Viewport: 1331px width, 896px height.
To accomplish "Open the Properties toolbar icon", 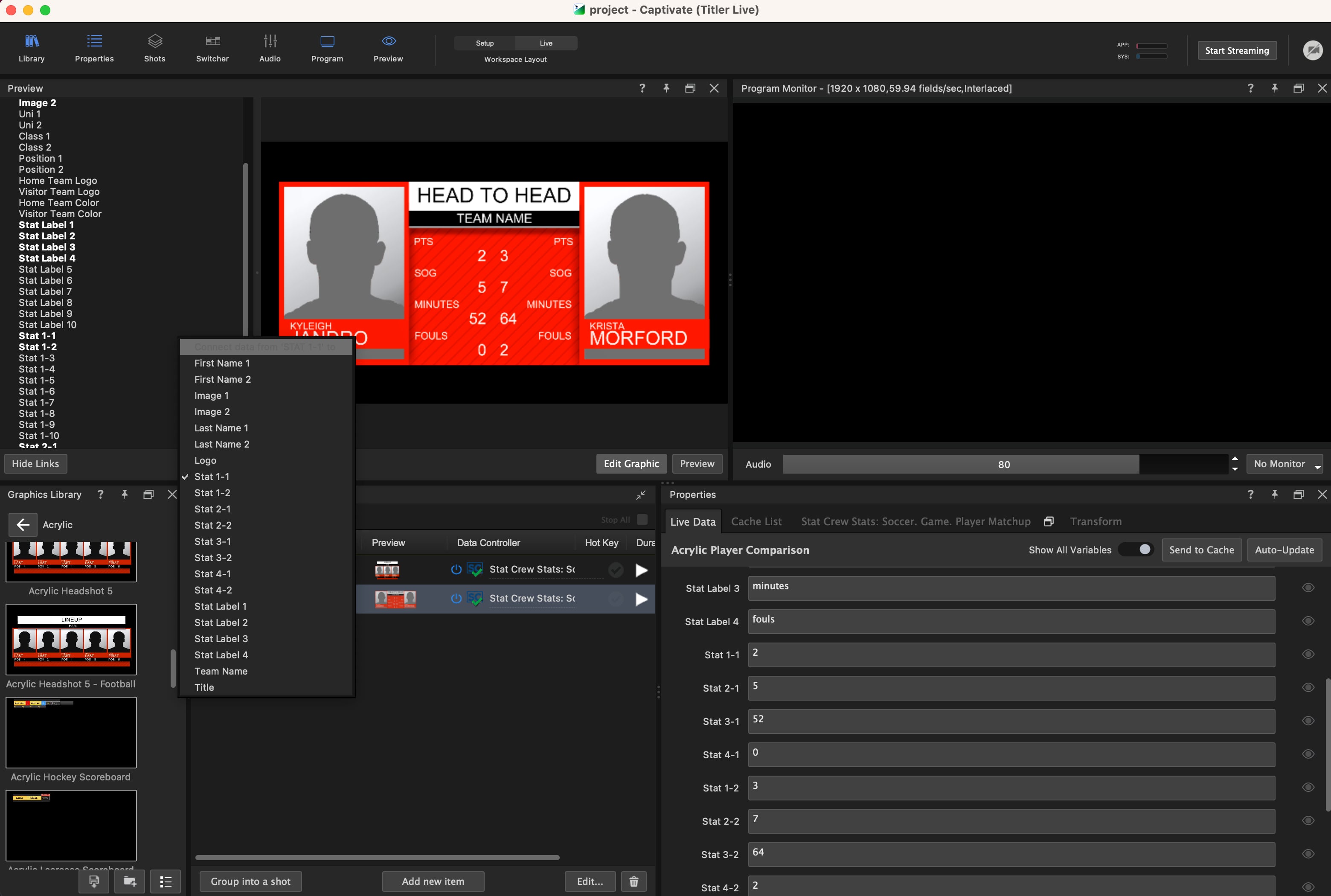I will (94, 48).
